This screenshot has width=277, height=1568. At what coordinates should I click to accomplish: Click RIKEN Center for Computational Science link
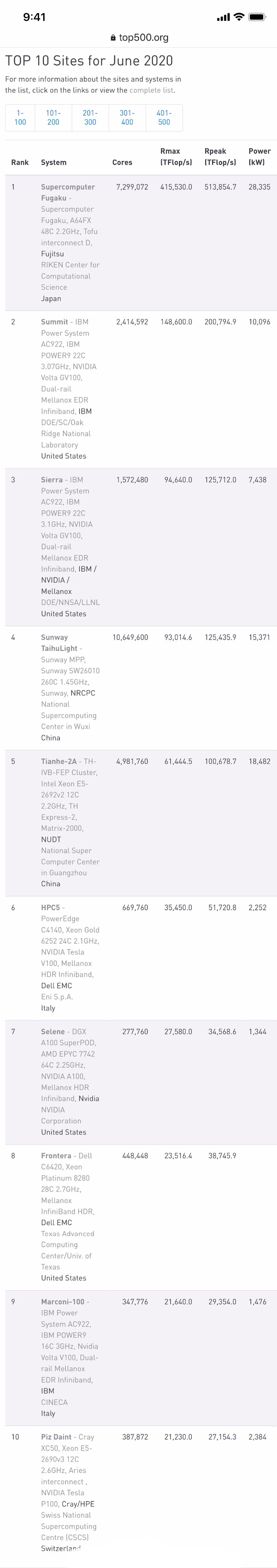(69, 276)
